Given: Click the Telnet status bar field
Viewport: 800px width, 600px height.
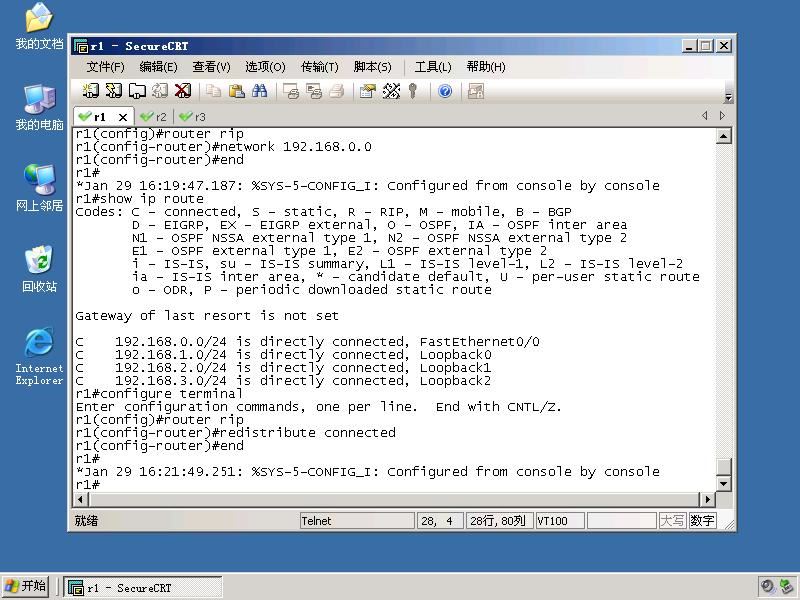Looking at the screenshot, I should (357, 521).
